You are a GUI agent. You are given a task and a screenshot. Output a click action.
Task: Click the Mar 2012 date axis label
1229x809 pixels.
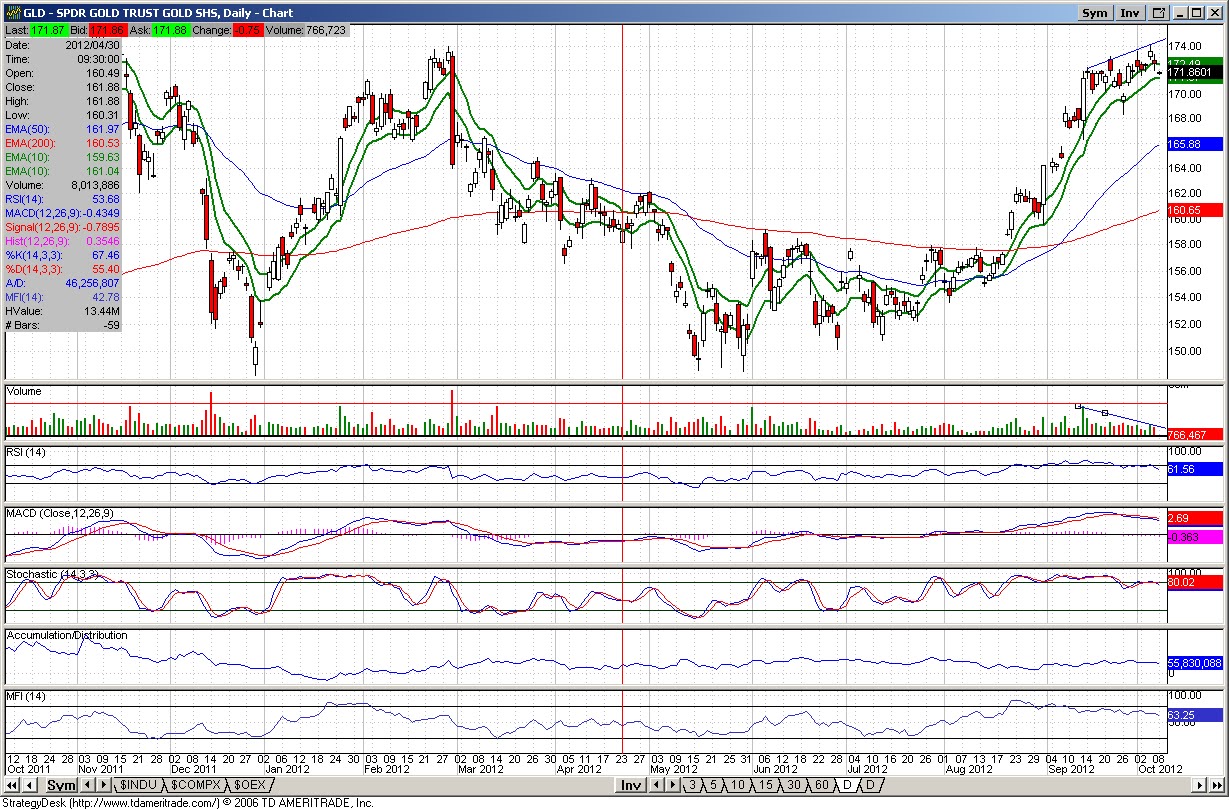point(479,769)
